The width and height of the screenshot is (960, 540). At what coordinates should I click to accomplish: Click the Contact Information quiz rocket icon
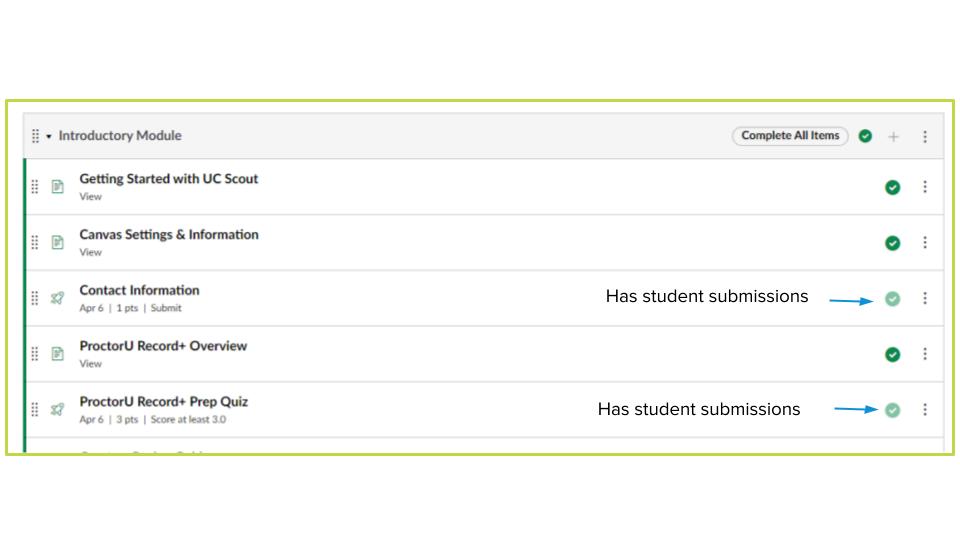pyautogui.click(x=58, y=298)
